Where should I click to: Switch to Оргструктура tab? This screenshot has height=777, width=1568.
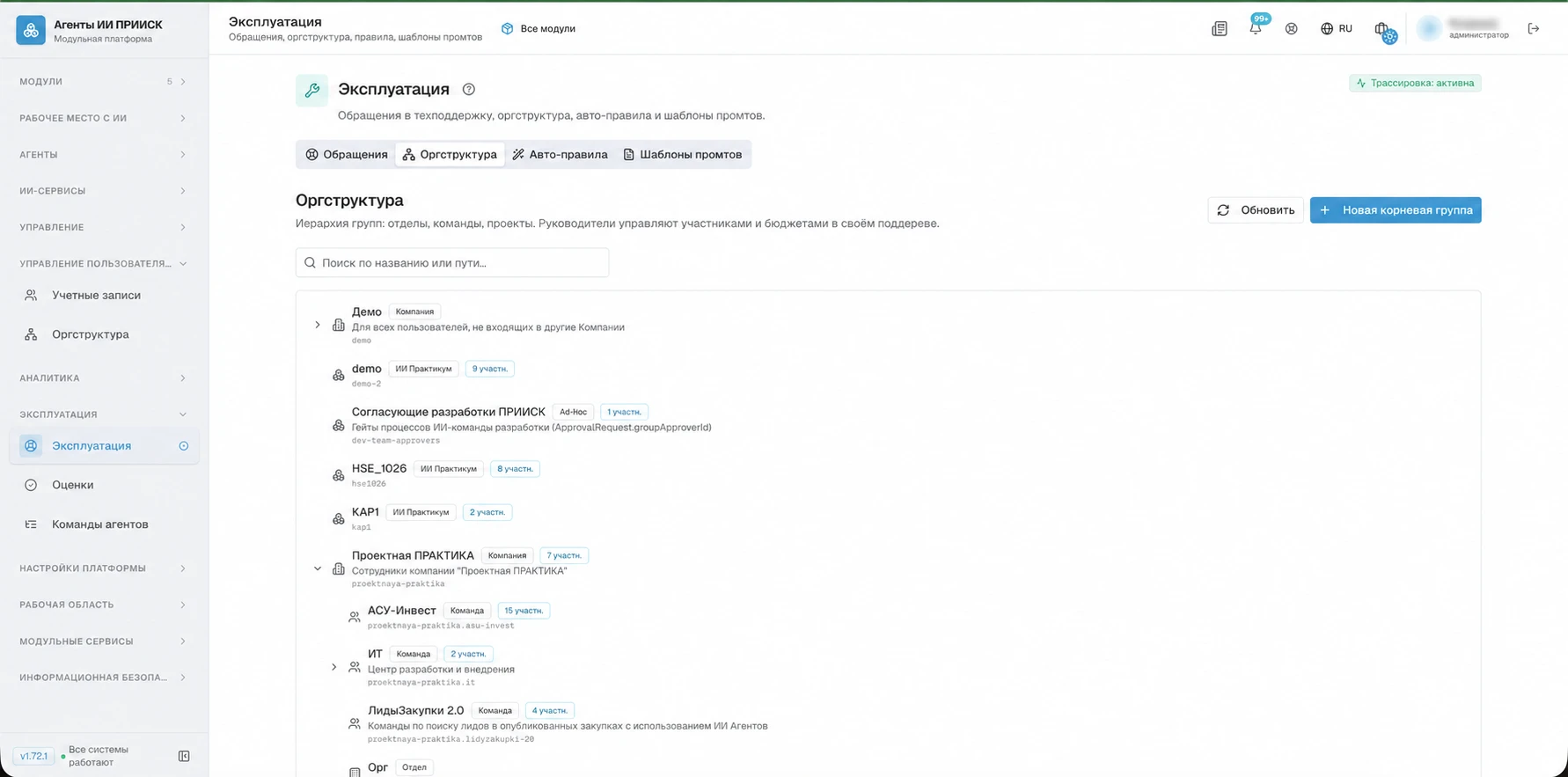[x=450, y=155]
